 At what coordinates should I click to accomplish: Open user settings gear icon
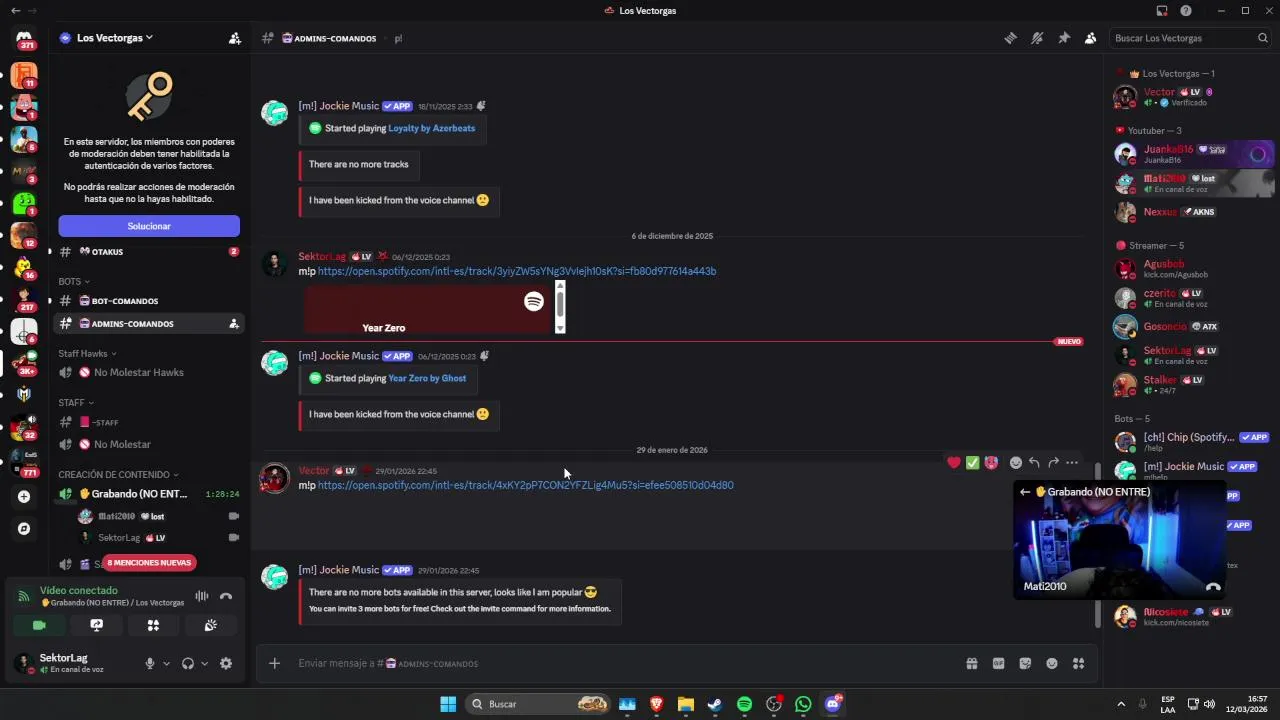[x=226, y=663]
